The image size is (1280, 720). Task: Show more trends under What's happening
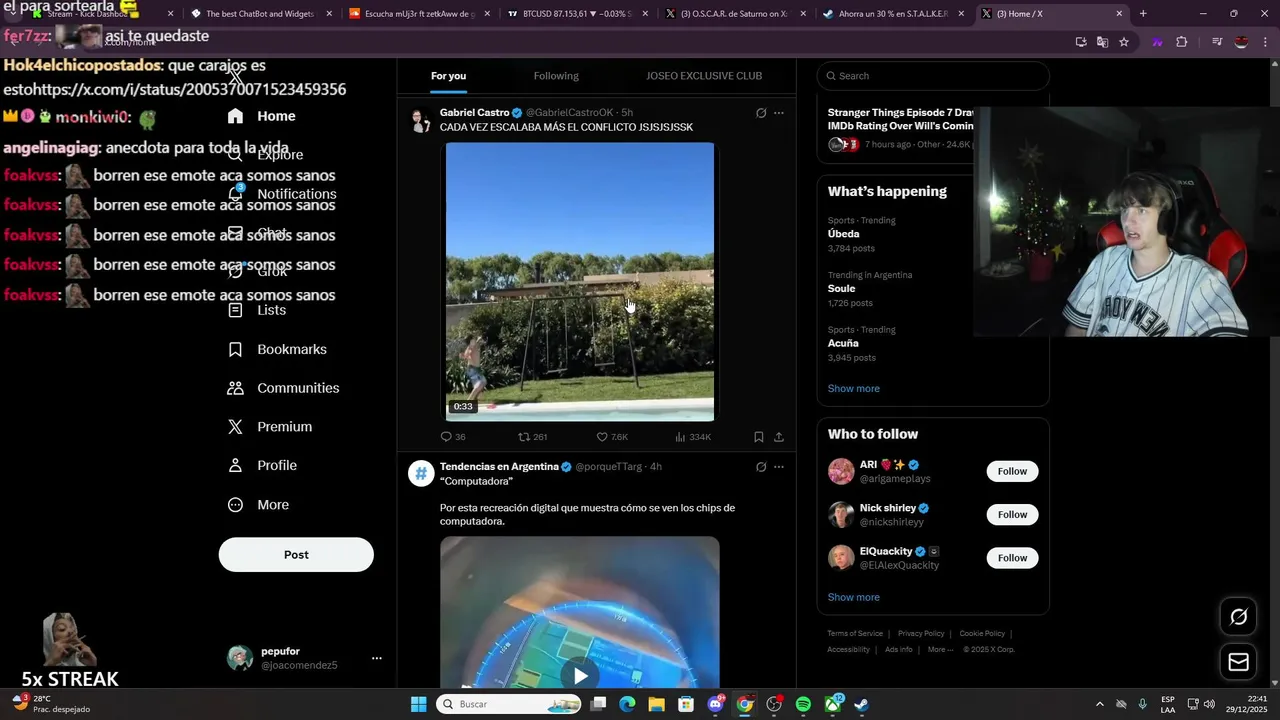(854, 389)
